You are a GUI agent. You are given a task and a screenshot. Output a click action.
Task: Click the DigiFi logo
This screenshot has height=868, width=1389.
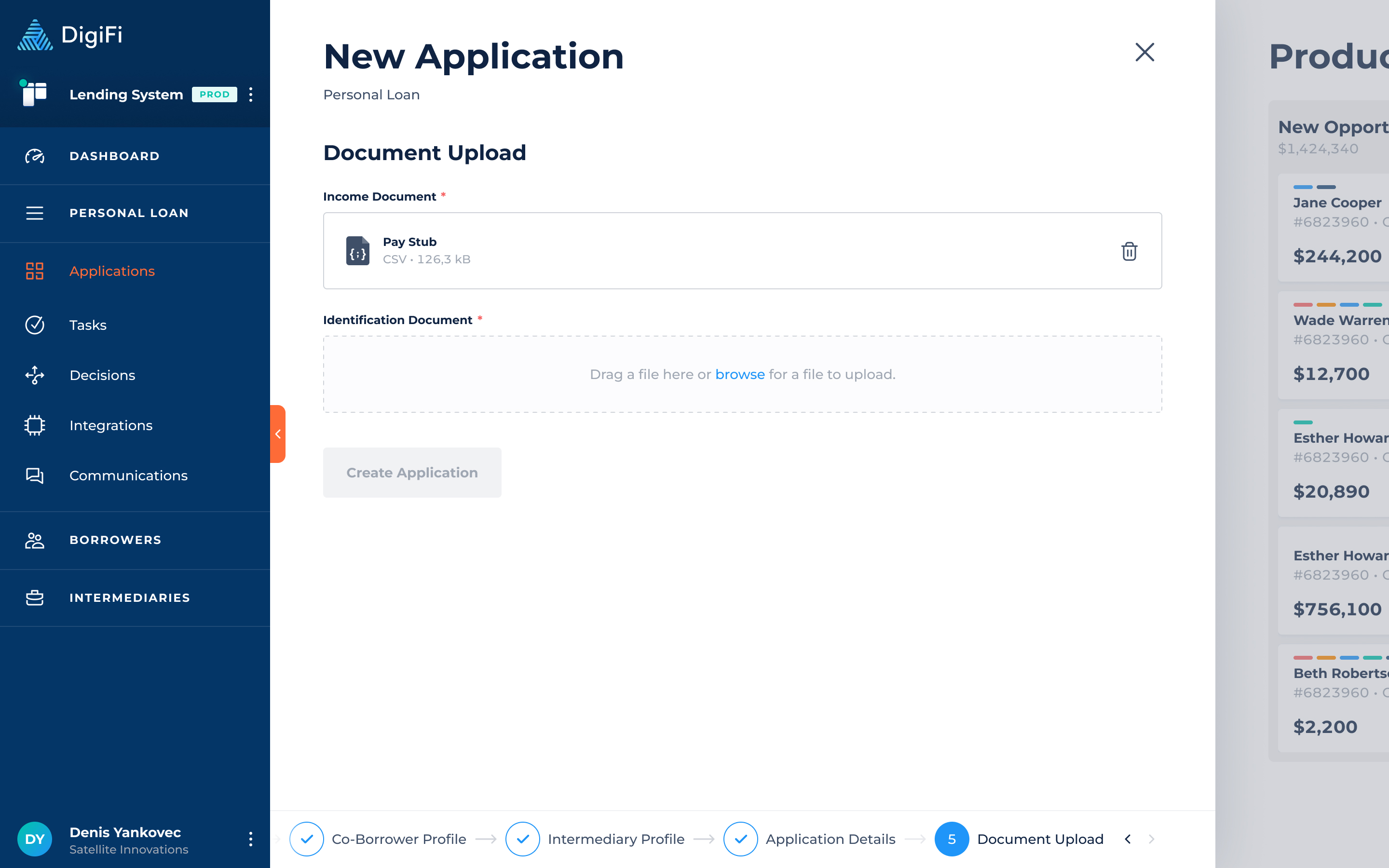tap(70, 35)
